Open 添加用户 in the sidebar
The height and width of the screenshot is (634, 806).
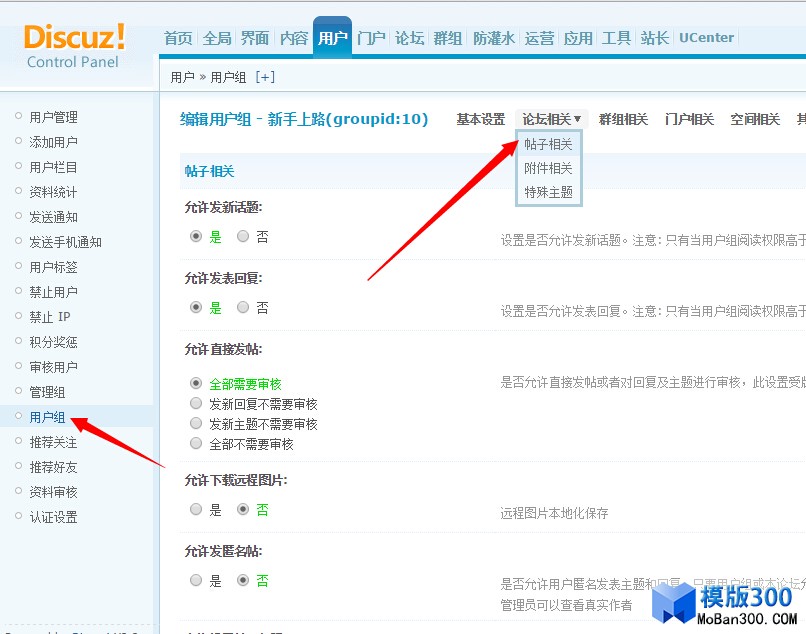point(53,142)
